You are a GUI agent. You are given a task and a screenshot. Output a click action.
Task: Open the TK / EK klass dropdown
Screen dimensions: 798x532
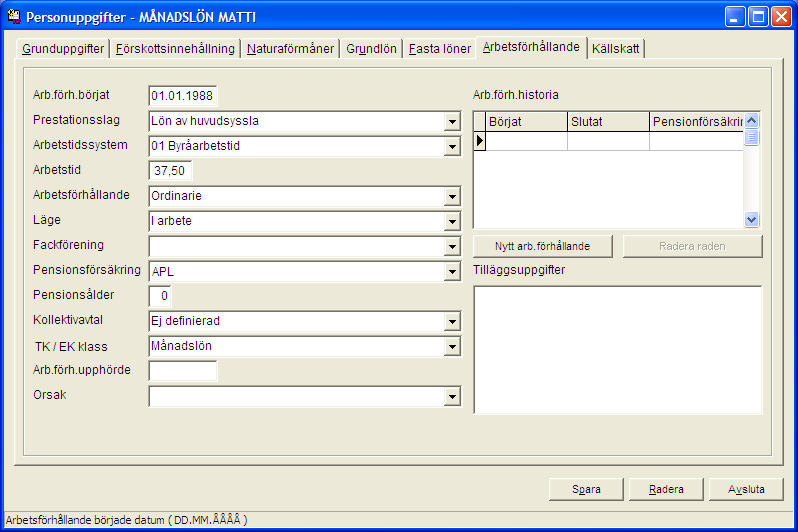(x=452, y=347)
